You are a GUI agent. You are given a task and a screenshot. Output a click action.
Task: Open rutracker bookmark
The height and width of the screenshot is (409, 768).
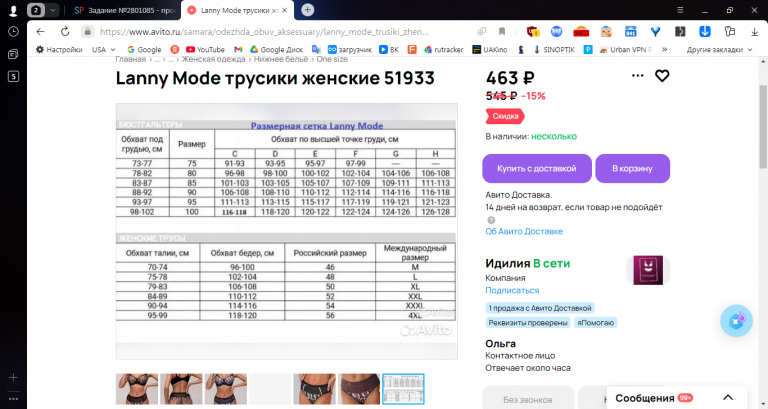(x=443, y=49)
